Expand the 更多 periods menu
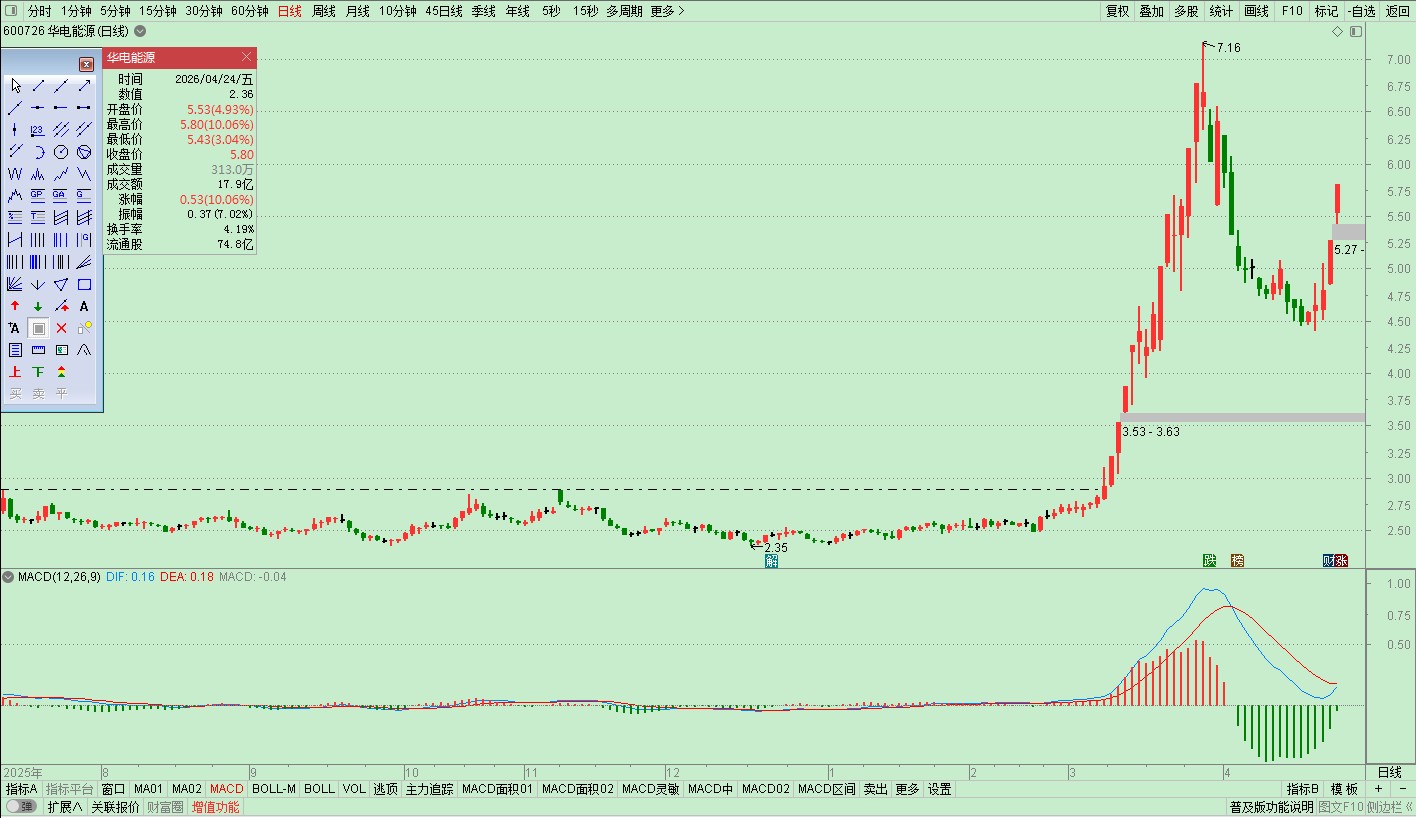This screenshot has height=818, width=1416. click(x=667, y=11)
